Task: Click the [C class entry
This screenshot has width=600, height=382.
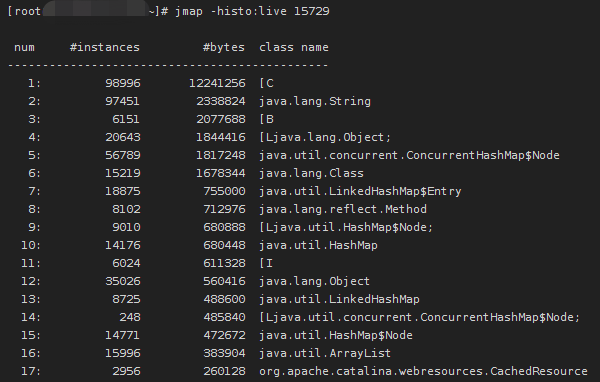Action: 266,83
